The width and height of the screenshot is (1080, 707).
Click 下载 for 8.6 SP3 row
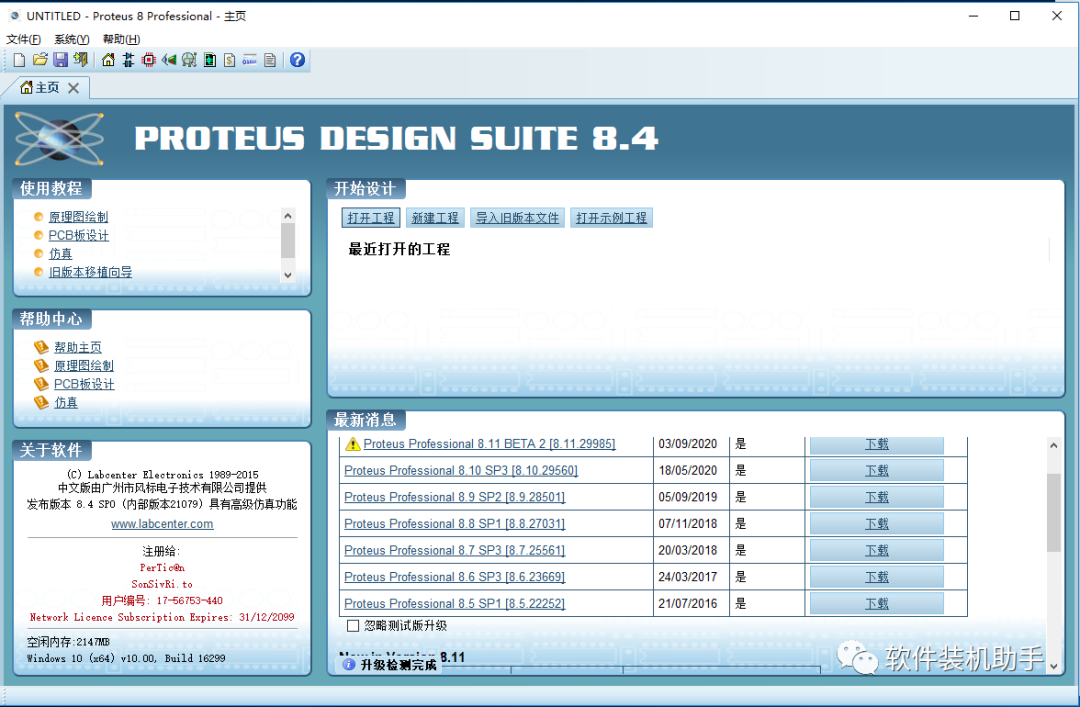pyautogui.click(x=877, y=577)
